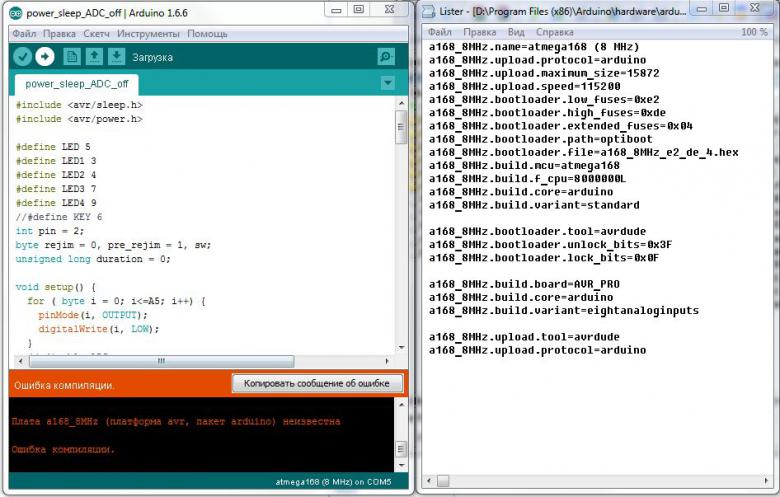Click the bootloader.file hex line
This screenshot has width=780, height=497.
(584, 152)
